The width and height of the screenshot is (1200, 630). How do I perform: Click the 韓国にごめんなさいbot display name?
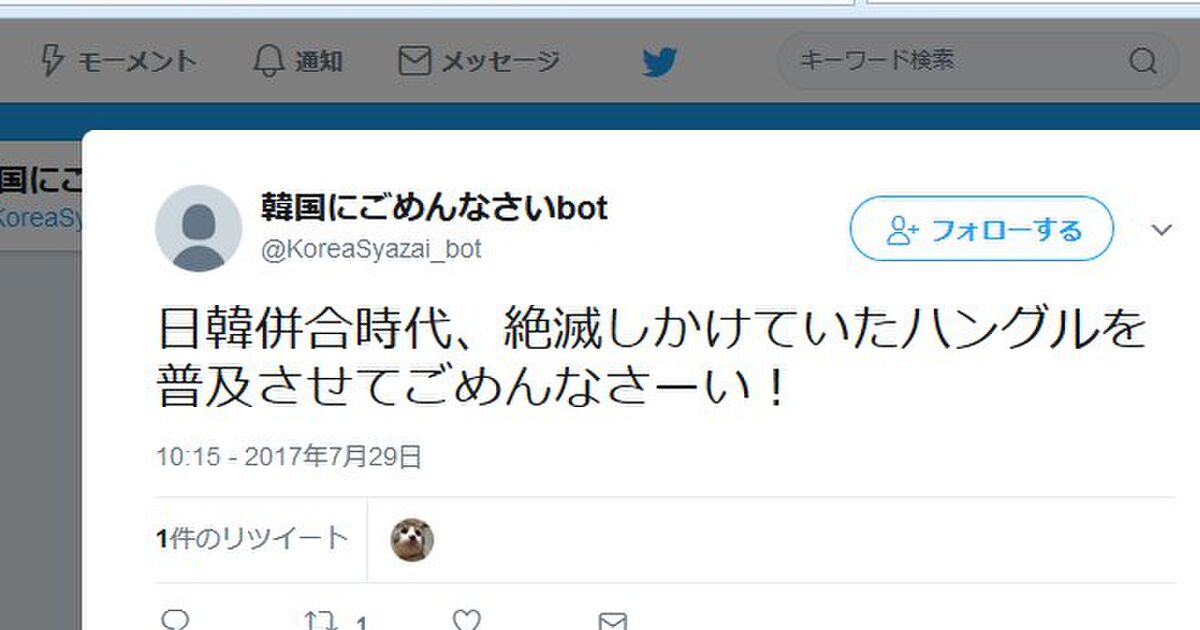coord(434,208)
